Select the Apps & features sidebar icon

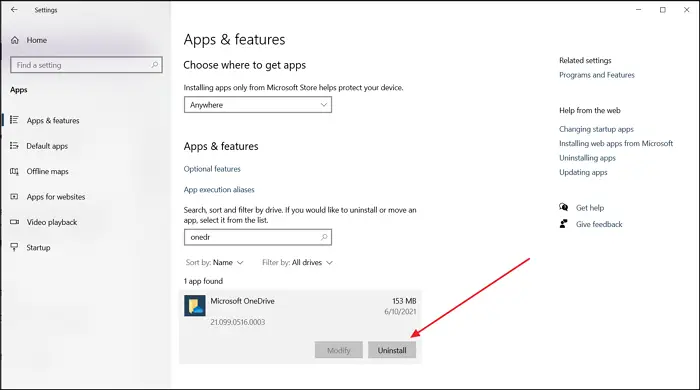[x=14, y=120]
